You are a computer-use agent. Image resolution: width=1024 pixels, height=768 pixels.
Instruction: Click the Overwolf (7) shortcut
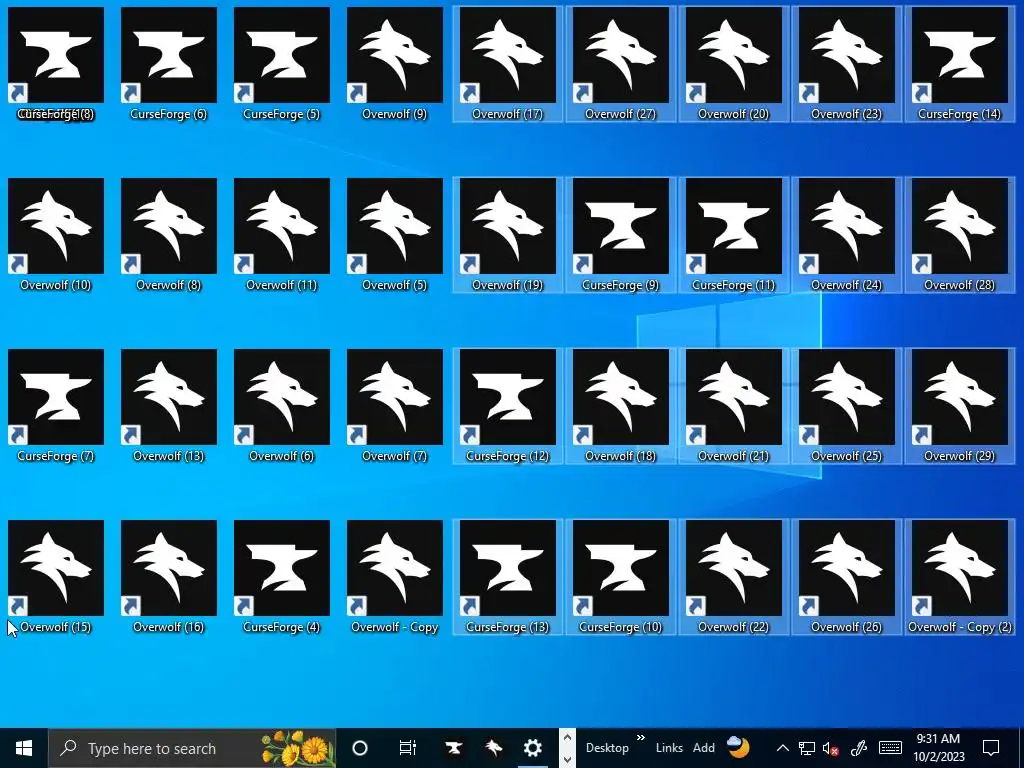pos(394,406)
